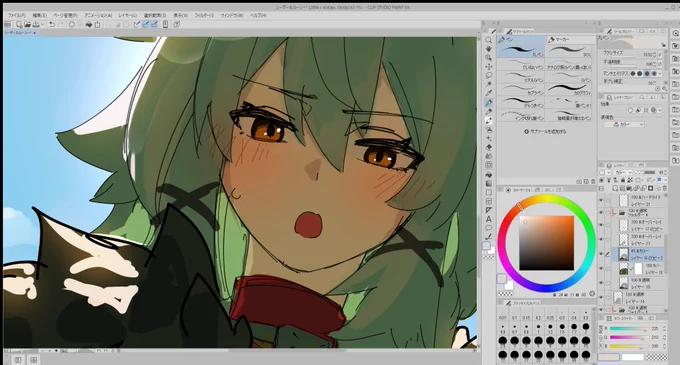Select the Lasso selection tool

point(488,75)
